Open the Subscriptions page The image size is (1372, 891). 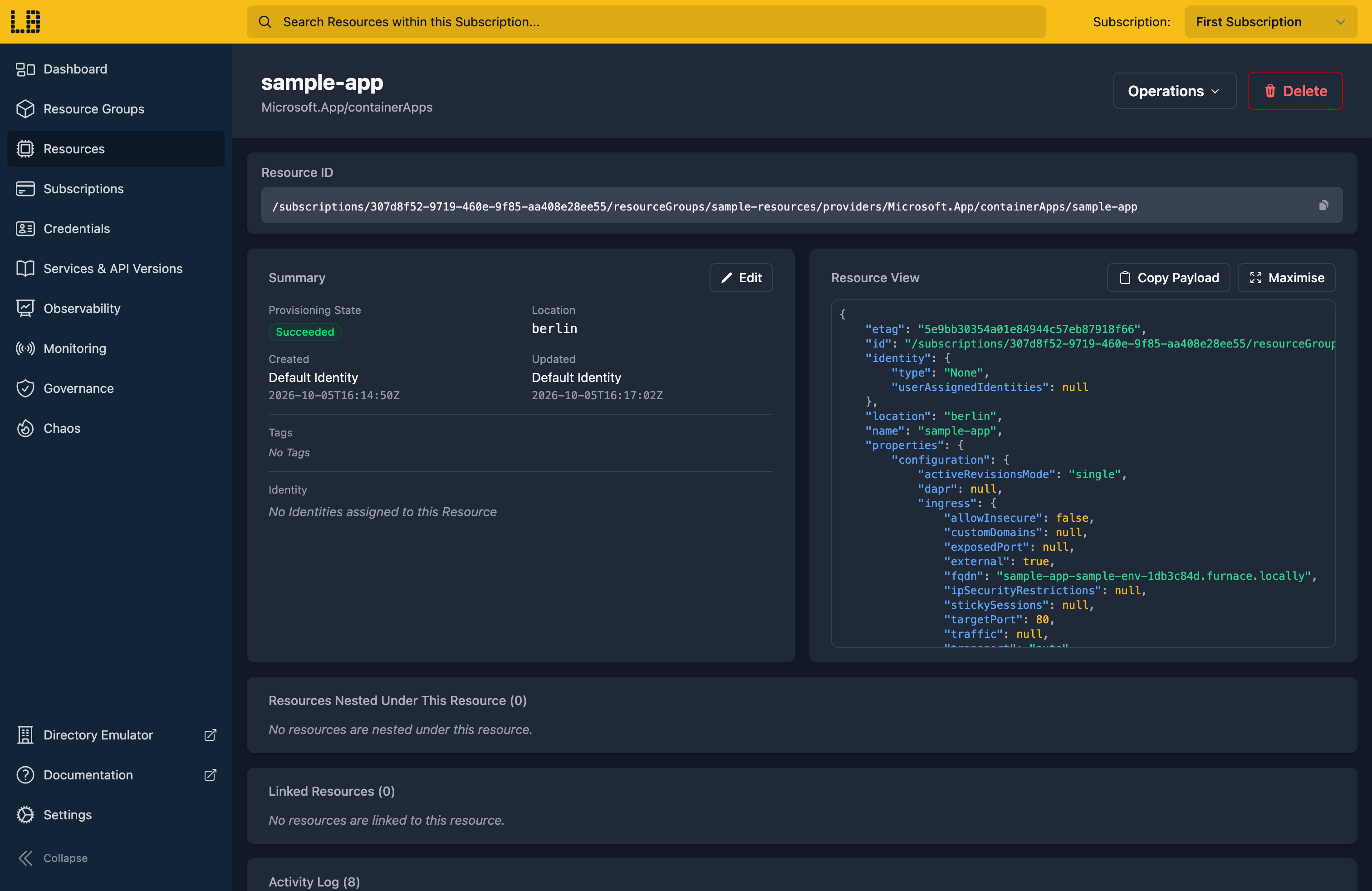point(116,188)
